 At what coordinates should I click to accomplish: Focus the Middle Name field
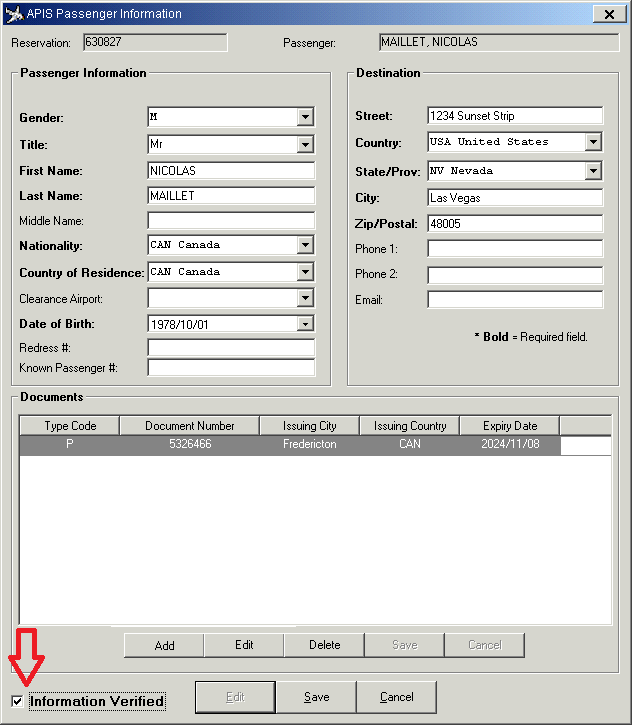[x=231, y=221]
